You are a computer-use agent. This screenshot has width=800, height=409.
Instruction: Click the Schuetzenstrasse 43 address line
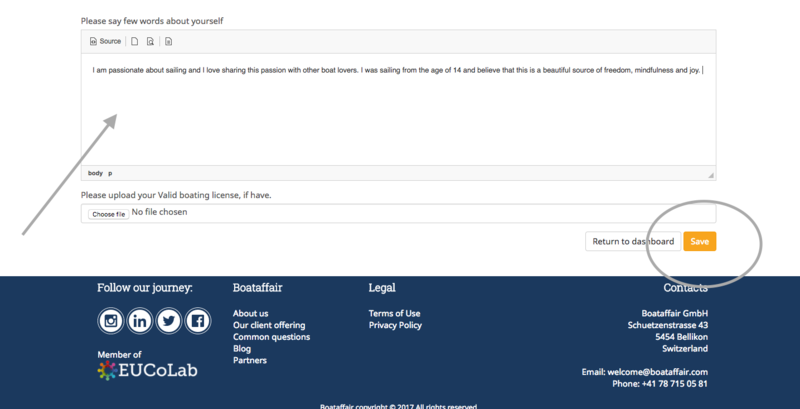(667, 325)
